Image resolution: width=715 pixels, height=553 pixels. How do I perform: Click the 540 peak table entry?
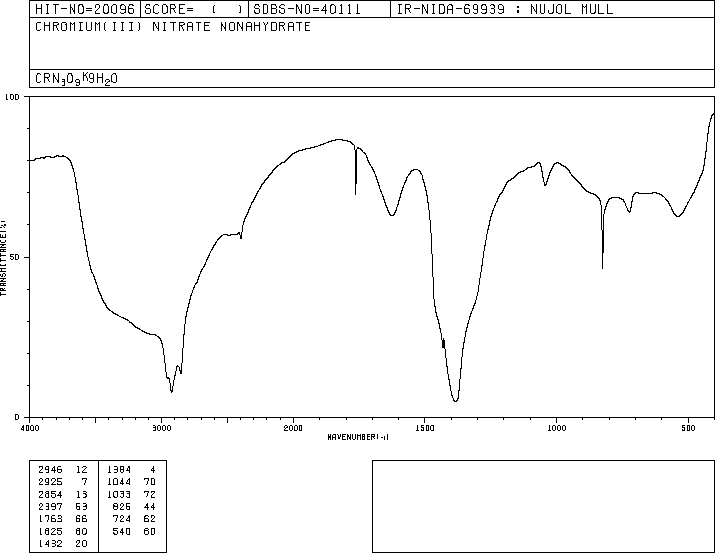coord(134,532)
